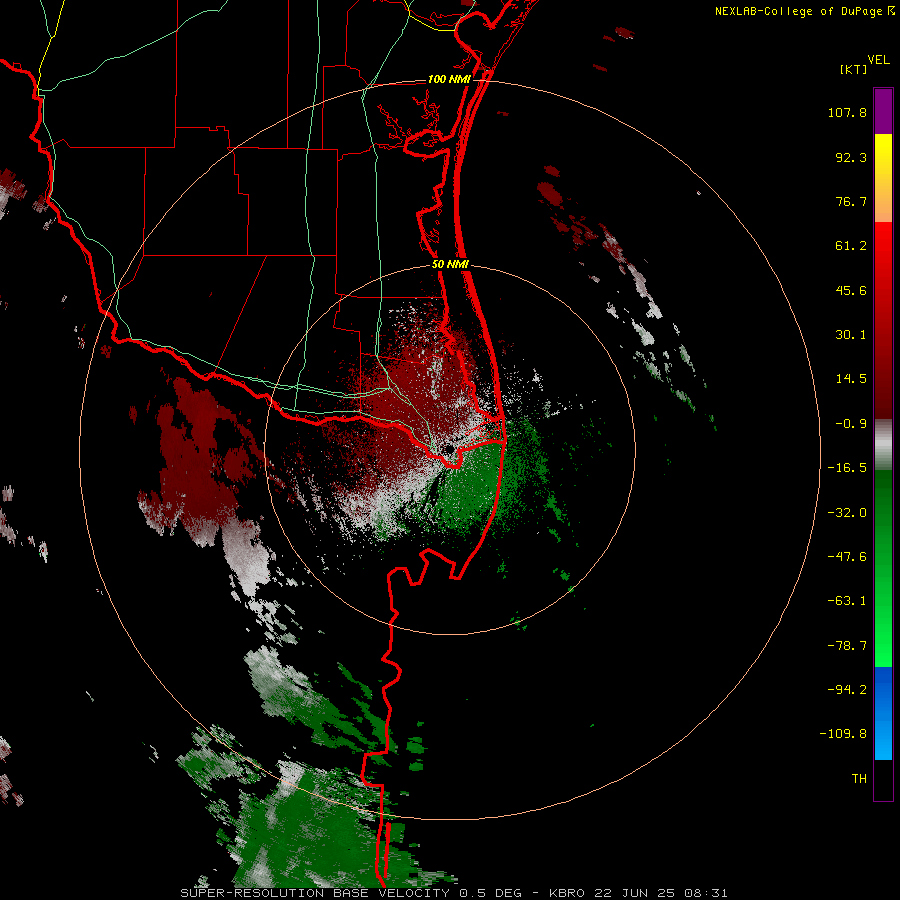
Task: Click the VEL legend title
Action: click(x=878, y=60)
